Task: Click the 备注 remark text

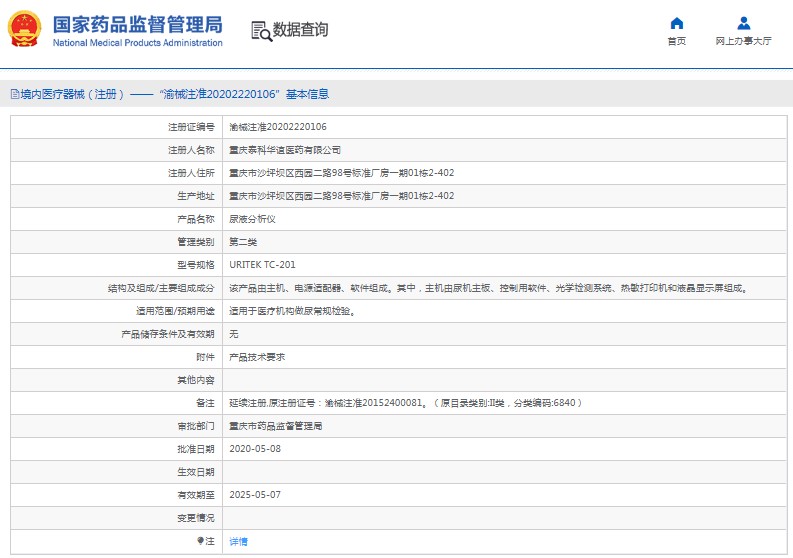Action: (406, 403)
